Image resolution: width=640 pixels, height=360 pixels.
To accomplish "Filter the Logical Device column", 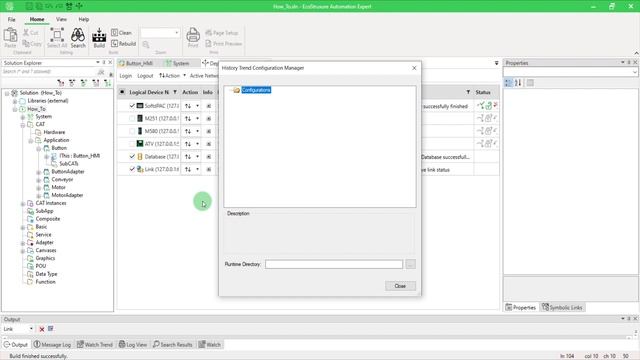I will [x=175, y=92].
